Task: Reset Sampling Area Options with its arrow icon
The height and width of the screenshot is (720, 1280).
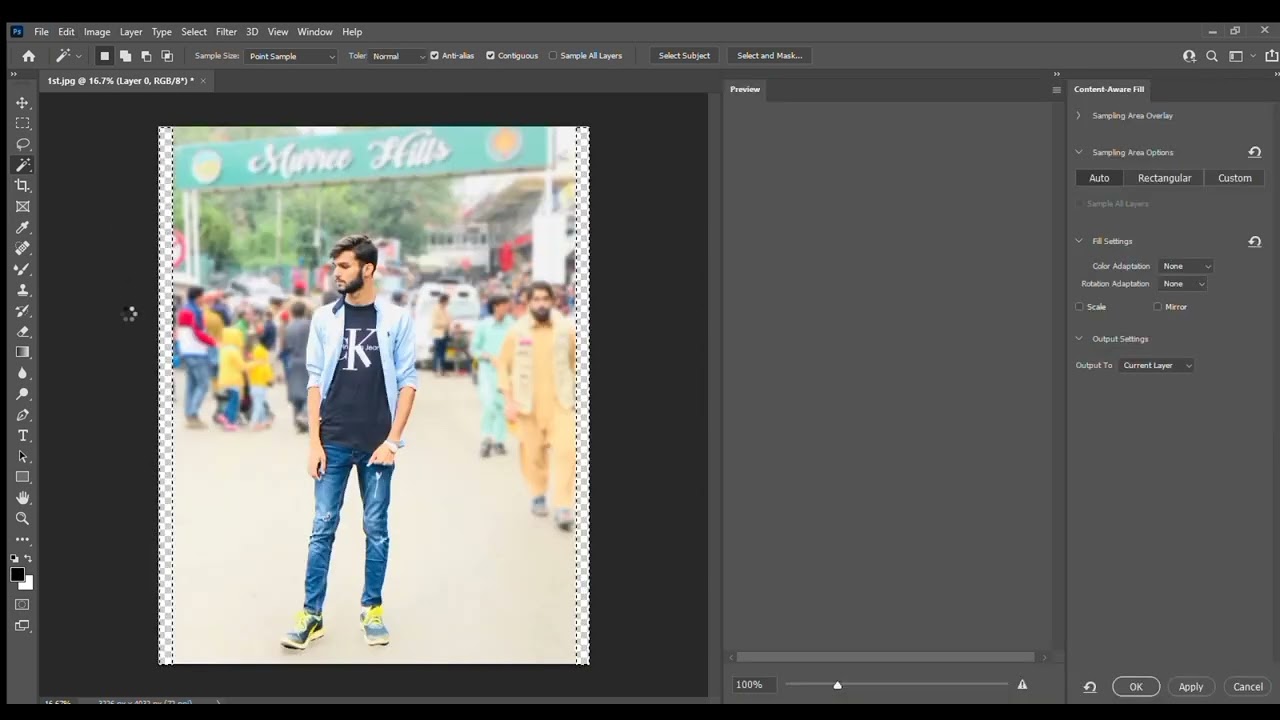Action: (x=1254, y=152)
